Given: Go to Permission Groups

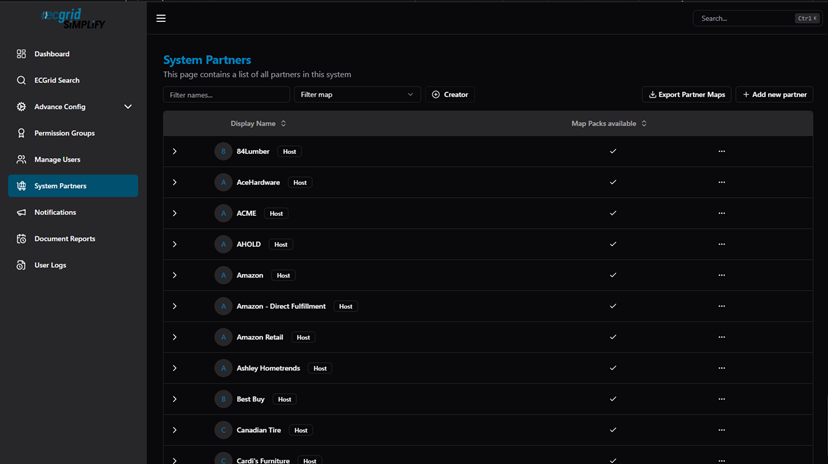Looking at the screenshot, I should click(x=73, y=133).
